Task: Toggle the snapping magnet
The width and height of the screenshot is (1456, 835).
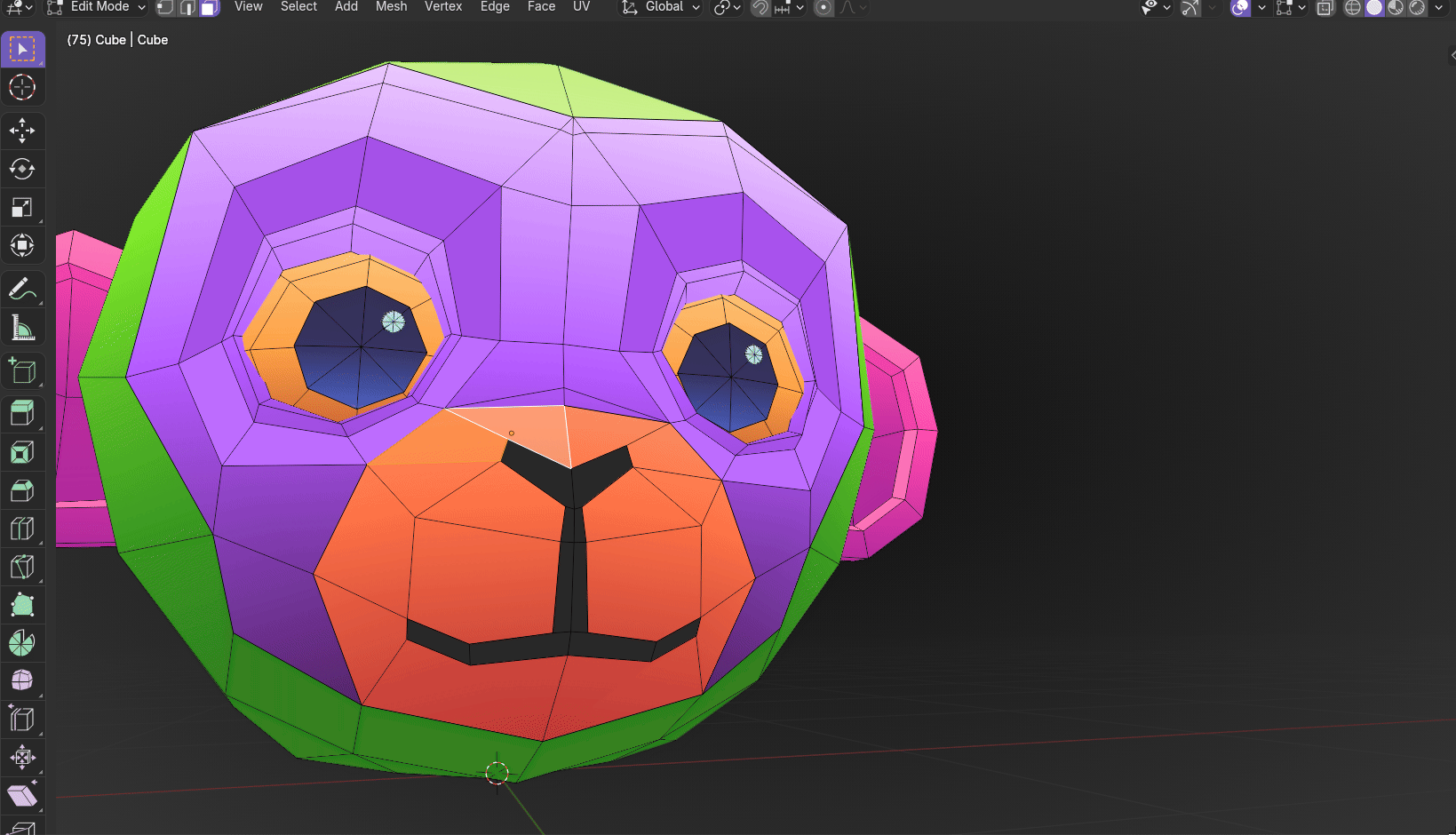Action: pos(760,7)
